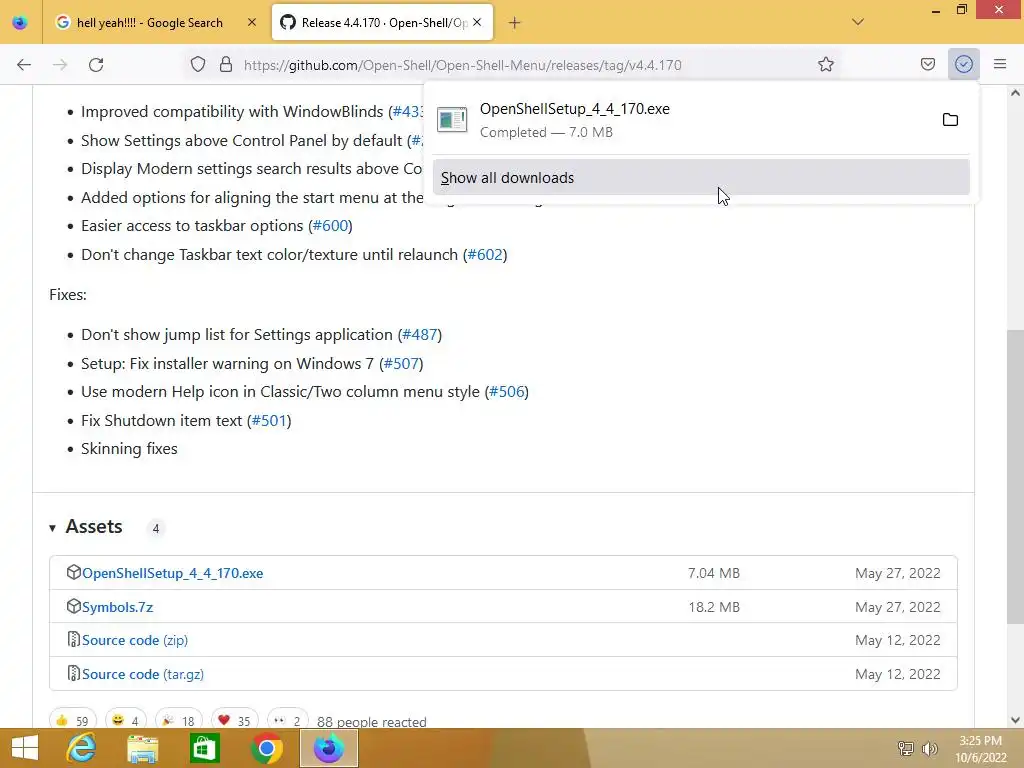
Task: Collapse the Assets section triangle
Action: click(x=52, y=528)
